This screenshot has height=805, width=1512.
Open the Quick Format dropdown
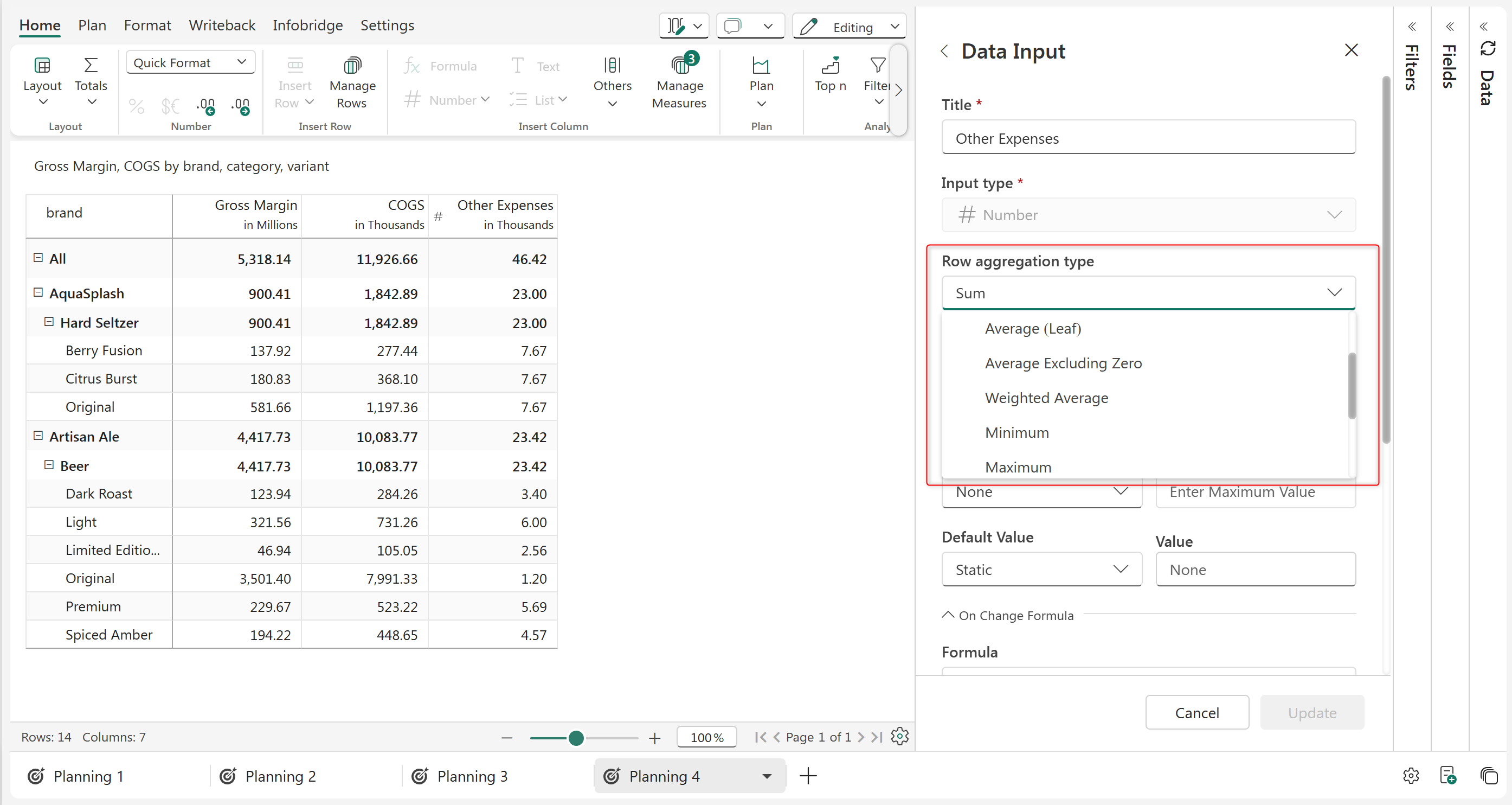[190, 62]
